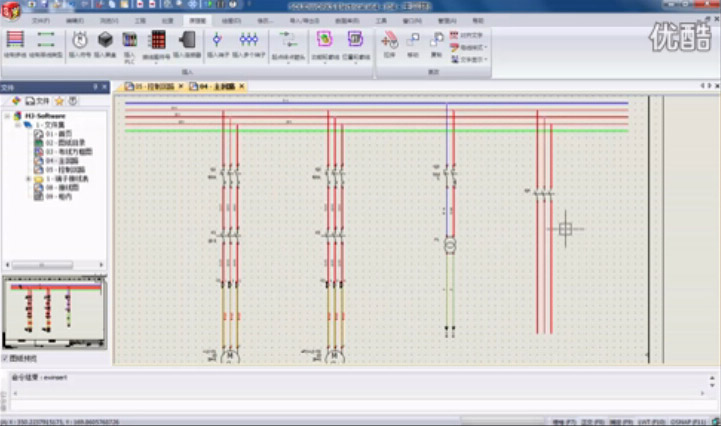Click the red terminal strip grid icon
Image resolution: width=721 pixels, height=426 pixels.
click(x=158, y=40)
